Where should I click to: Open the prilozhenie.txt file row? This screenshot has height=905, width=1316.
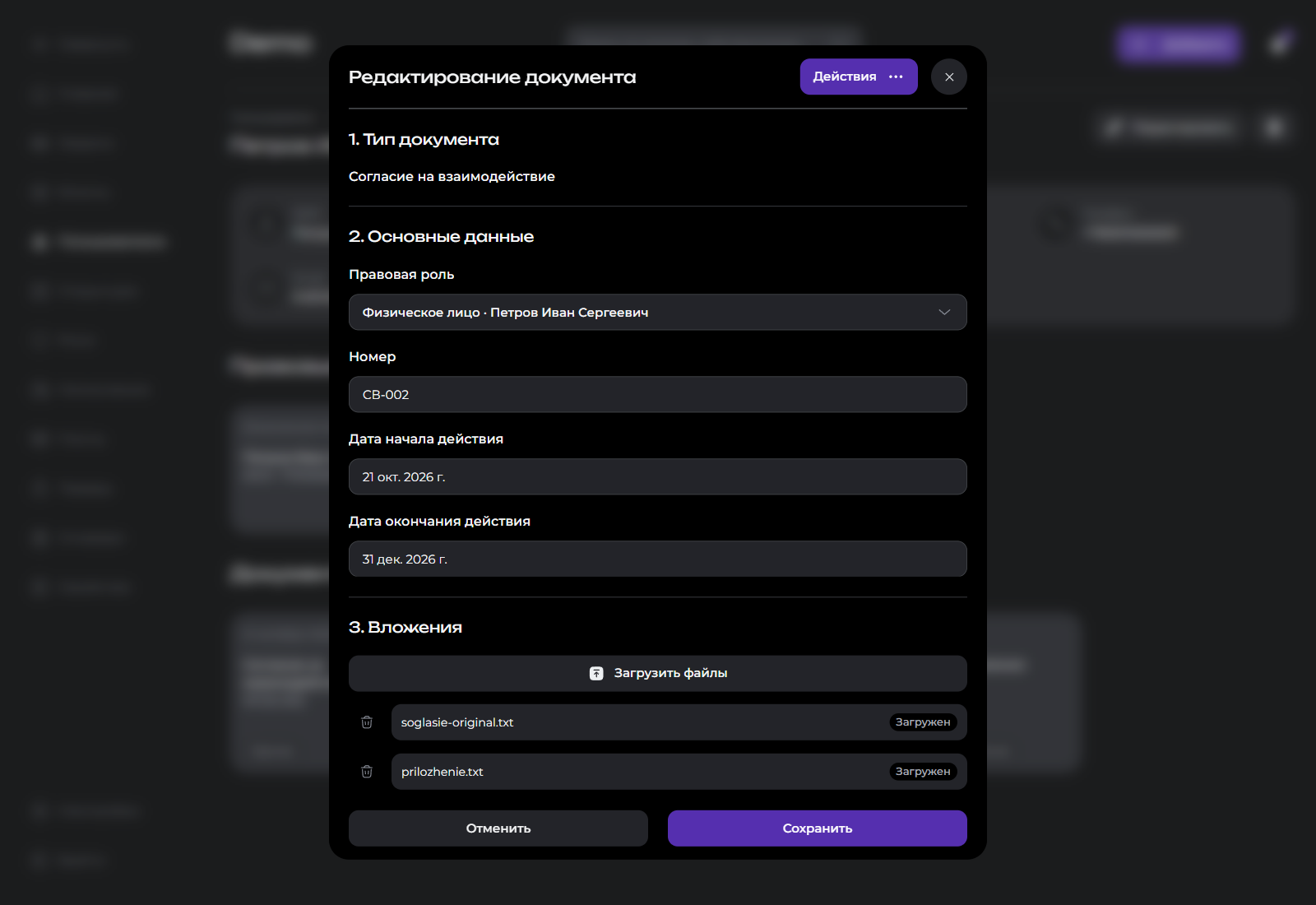(679, 772)
